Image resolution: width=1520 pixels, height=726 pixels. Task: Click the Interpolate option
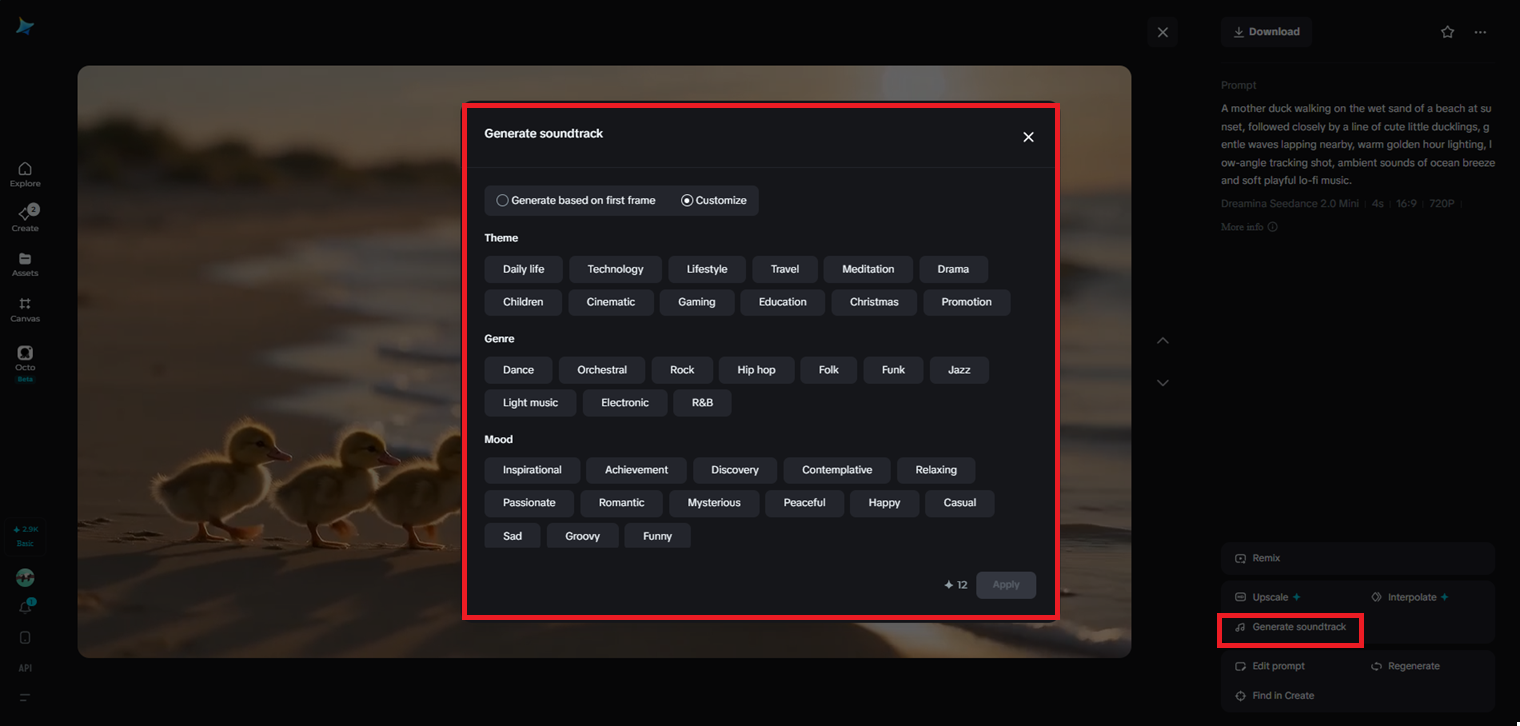tap(1410, 597)
